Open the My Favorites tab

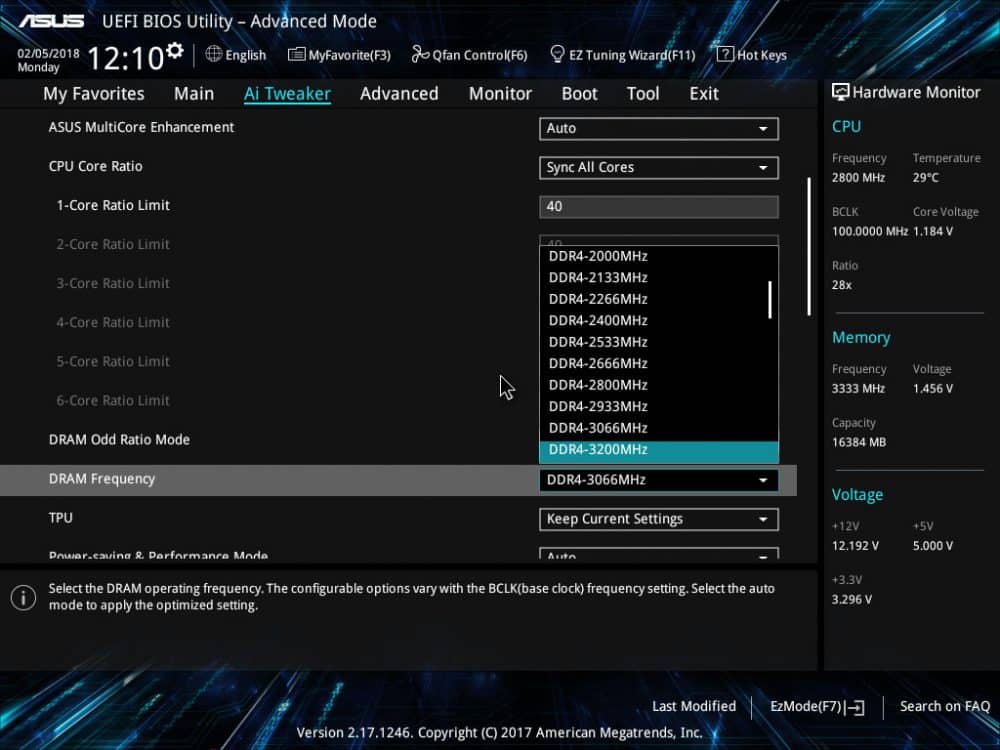tap(94, 94)
